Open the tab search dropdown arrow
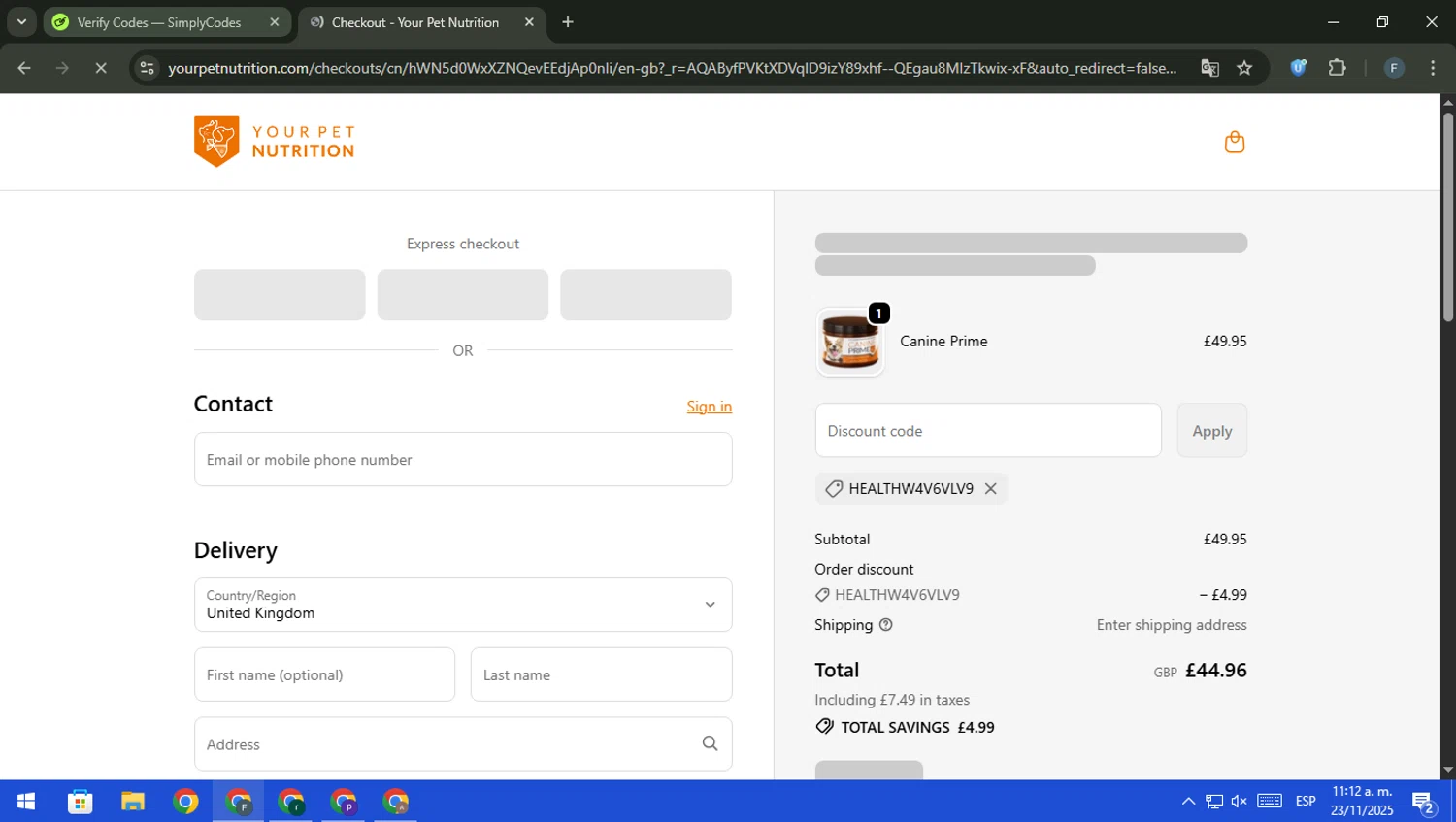This screenshot has width=1456, height=822. [21, 22]
